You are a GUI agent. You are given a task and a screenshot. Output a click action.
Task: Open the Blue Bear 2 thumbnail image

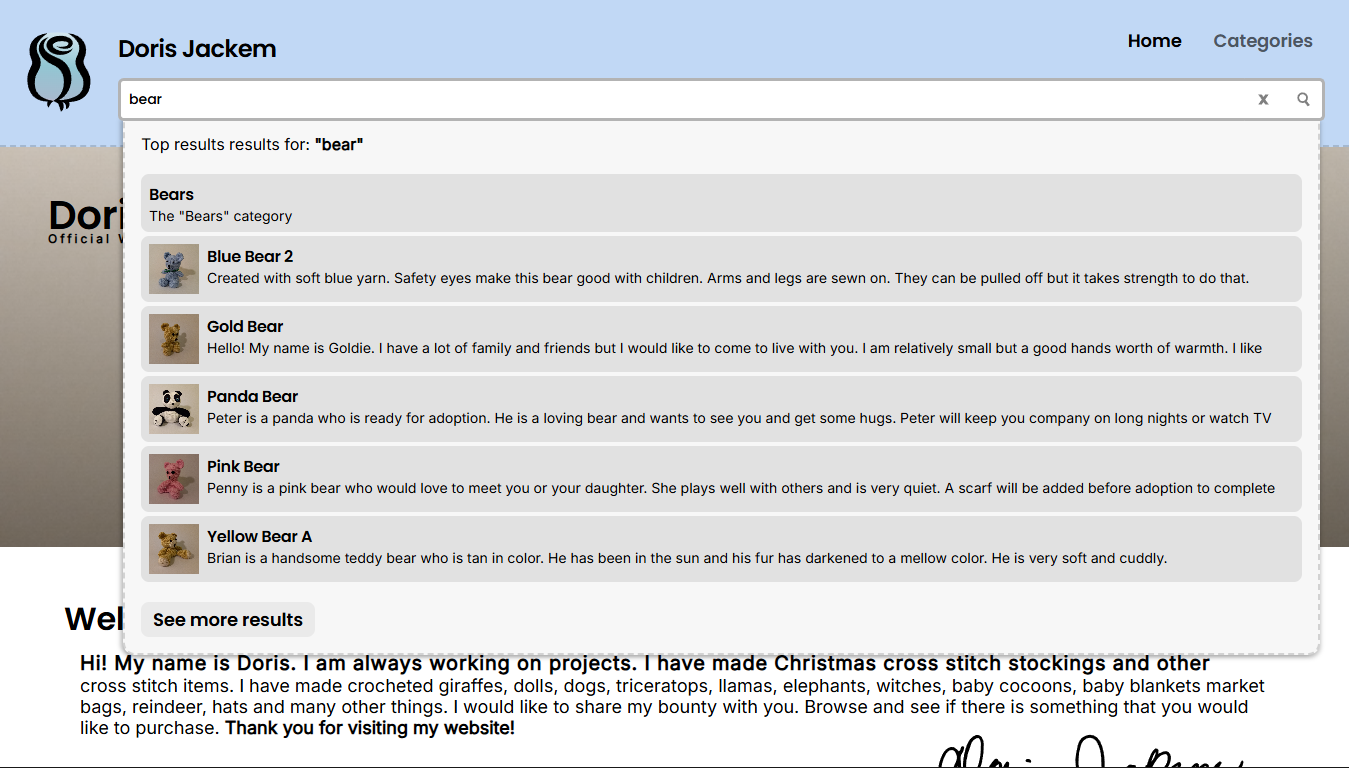[174, 269]
